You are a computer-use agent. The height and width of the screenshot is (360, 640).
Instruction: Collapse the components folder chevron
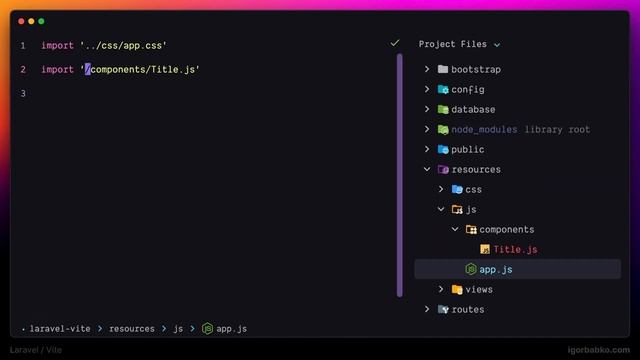point(455,229)
